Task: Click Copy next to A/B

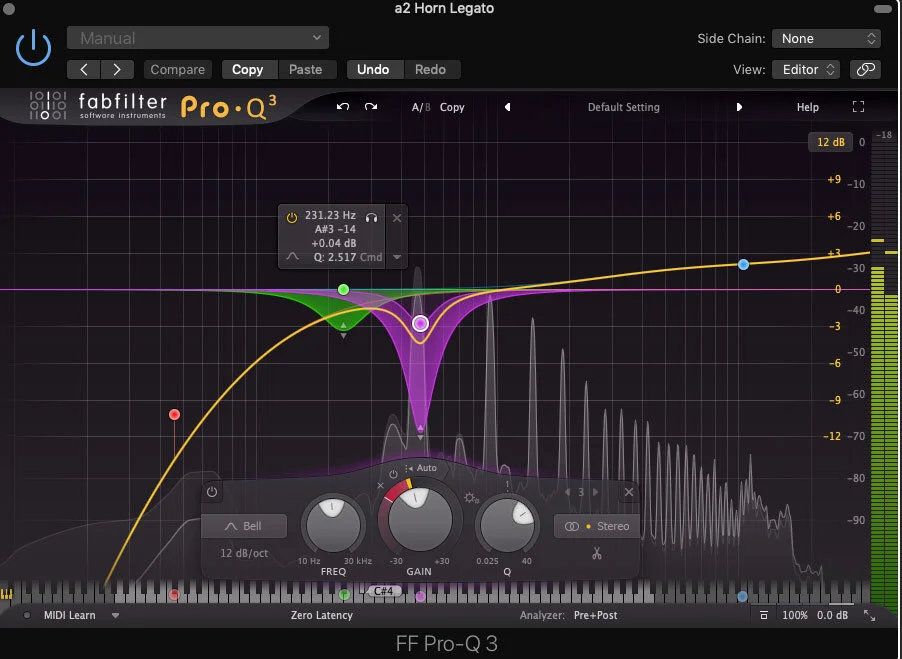Action: click(x=452, y=108)
